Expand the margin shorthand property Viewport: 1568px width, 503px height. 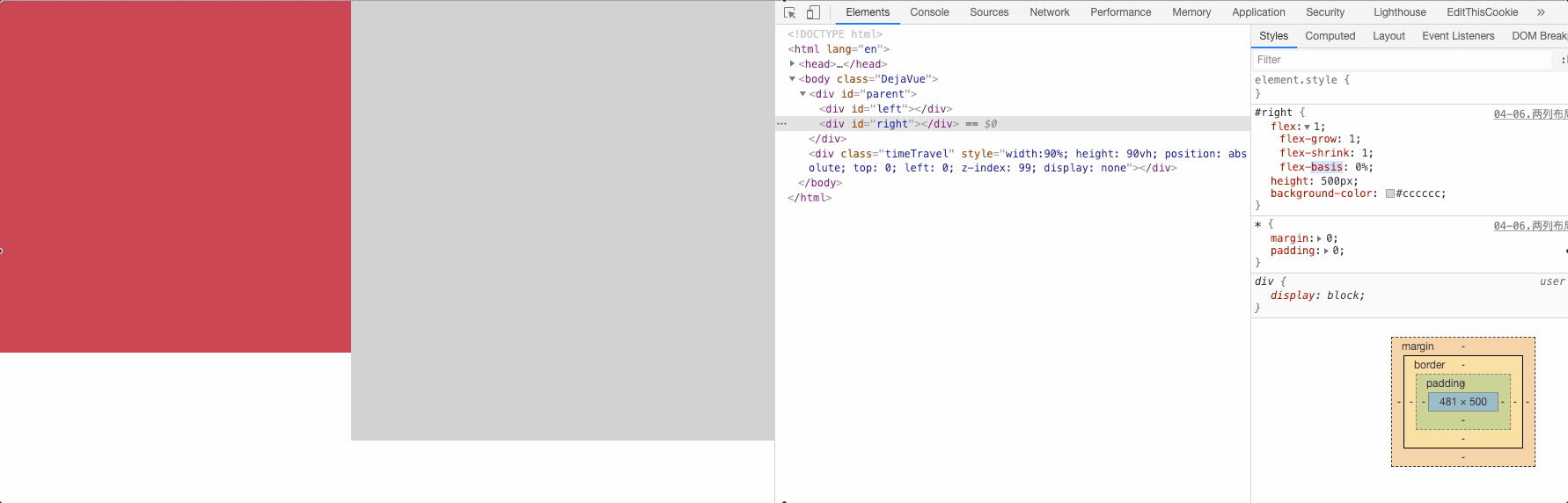point(1319,239)
